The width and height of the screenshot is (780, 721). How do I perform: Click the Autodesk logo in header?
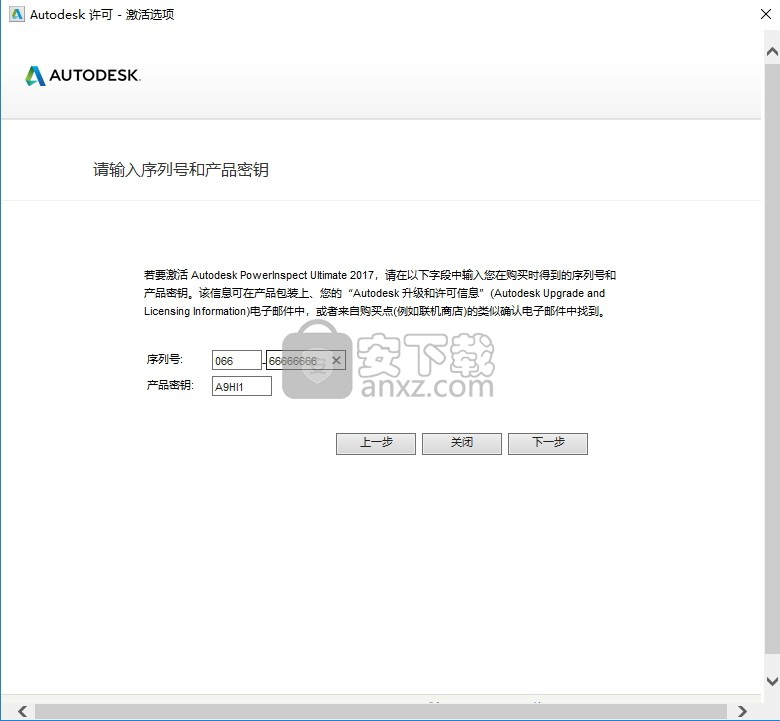click(x=83, y=76)
